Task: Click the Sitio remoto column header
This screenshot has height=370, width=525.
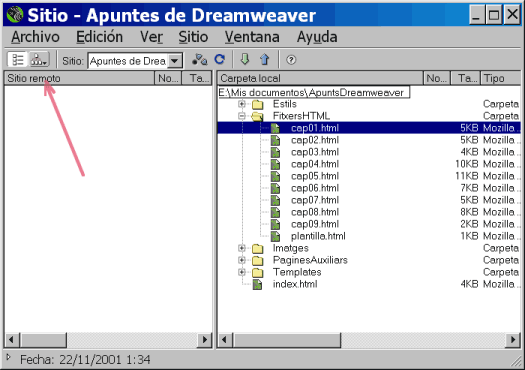Action: (79, 78)
